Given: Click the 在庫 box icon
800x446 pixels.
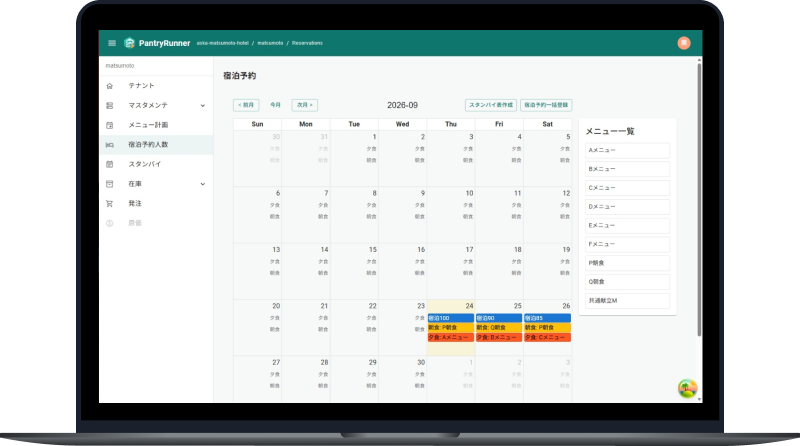Looking at the screenshot, I should (109, 184).
